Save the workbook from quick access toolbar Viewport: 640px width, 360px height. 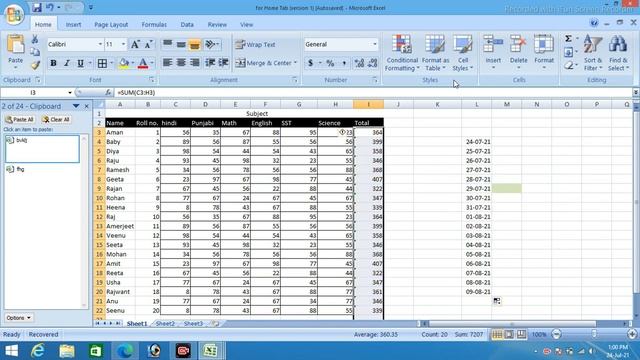pos(37,7)
